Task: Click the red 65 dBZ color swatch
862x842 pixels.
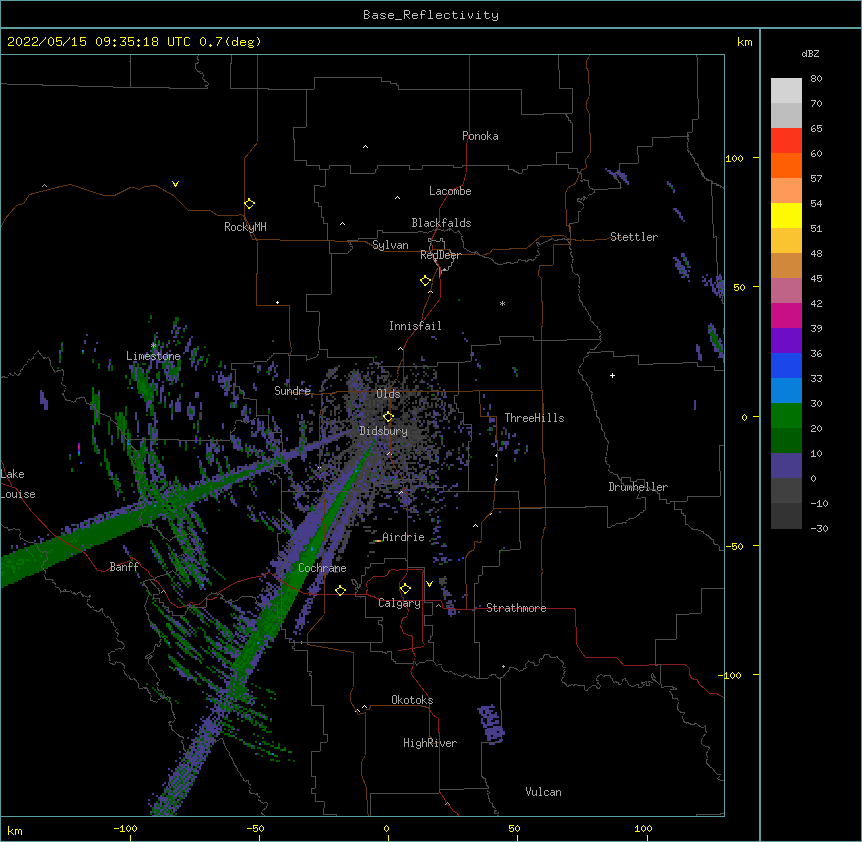Action: 786,140
